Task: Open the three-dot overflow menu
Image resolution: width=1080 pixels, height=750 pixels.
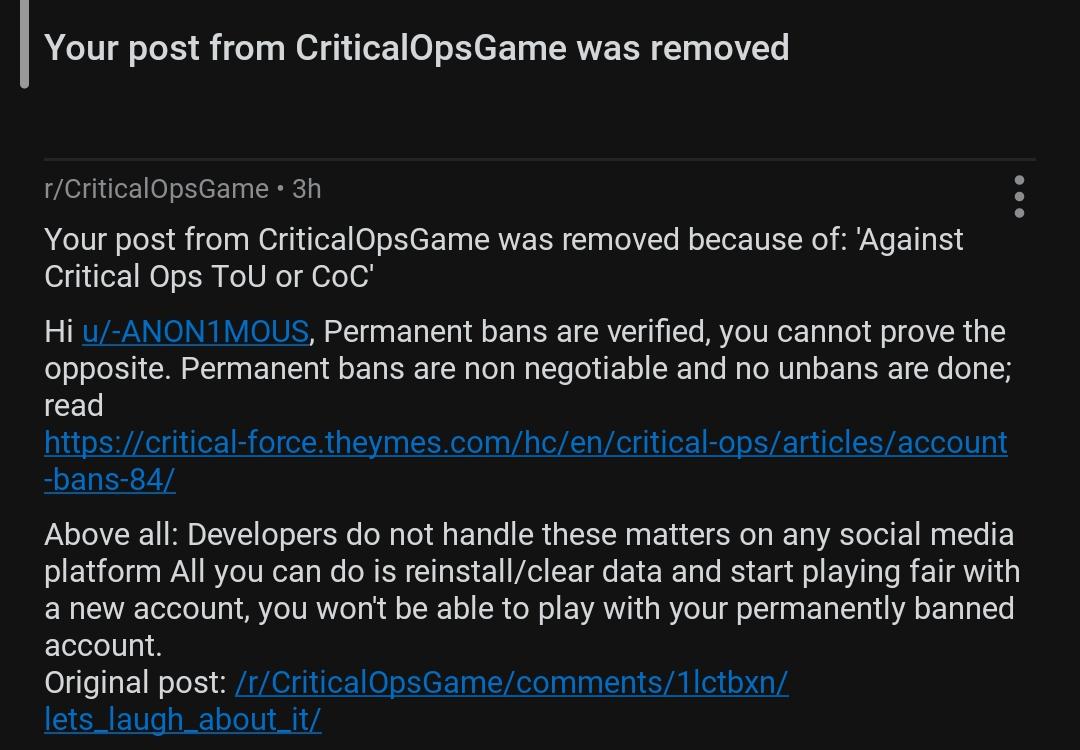Action: click(1019, 196)
